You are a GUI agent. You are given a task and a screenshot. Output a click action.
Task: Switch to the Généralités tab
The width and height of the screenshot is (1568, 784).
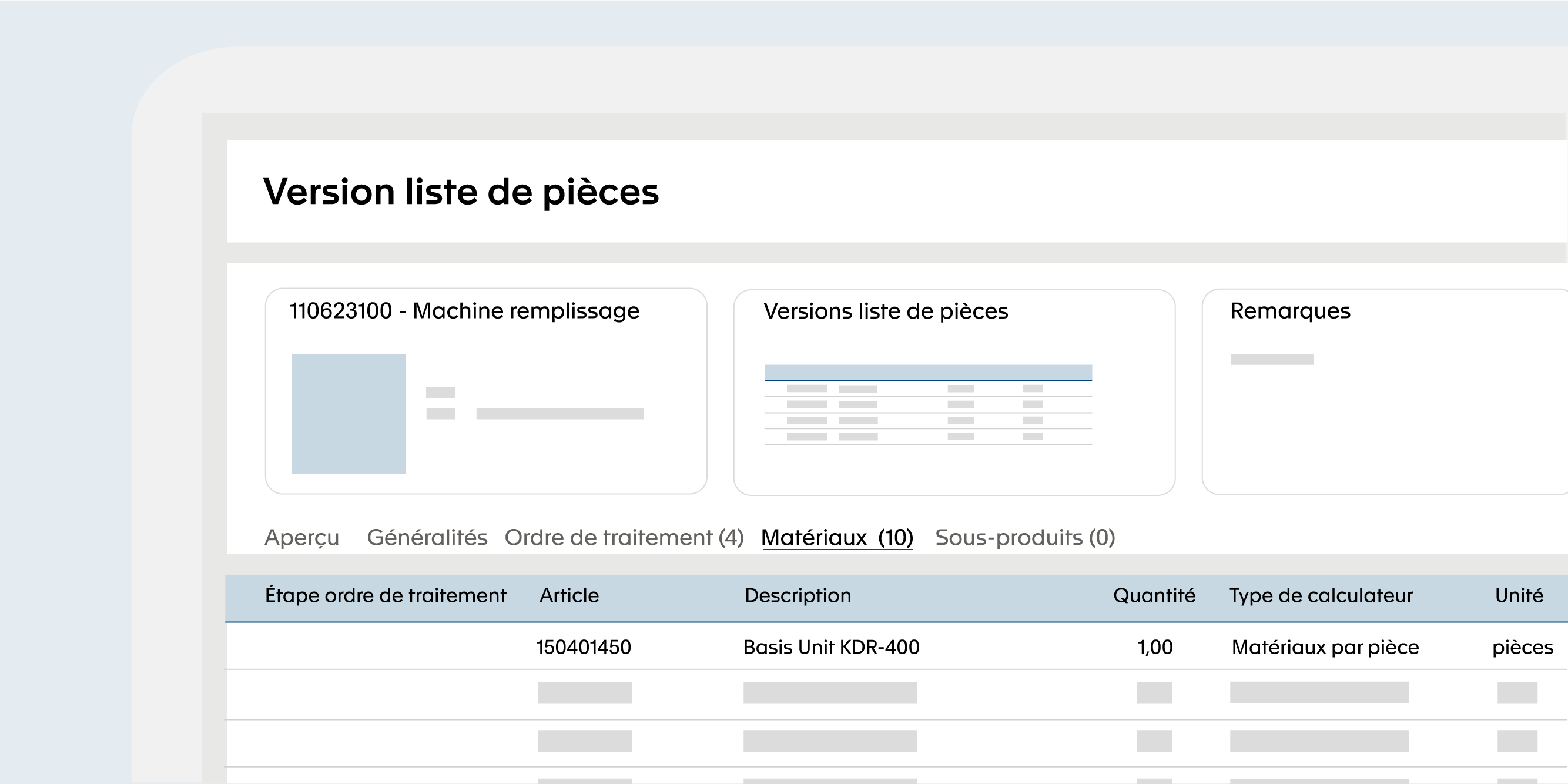pyautogui.click(x=427, y=538)
